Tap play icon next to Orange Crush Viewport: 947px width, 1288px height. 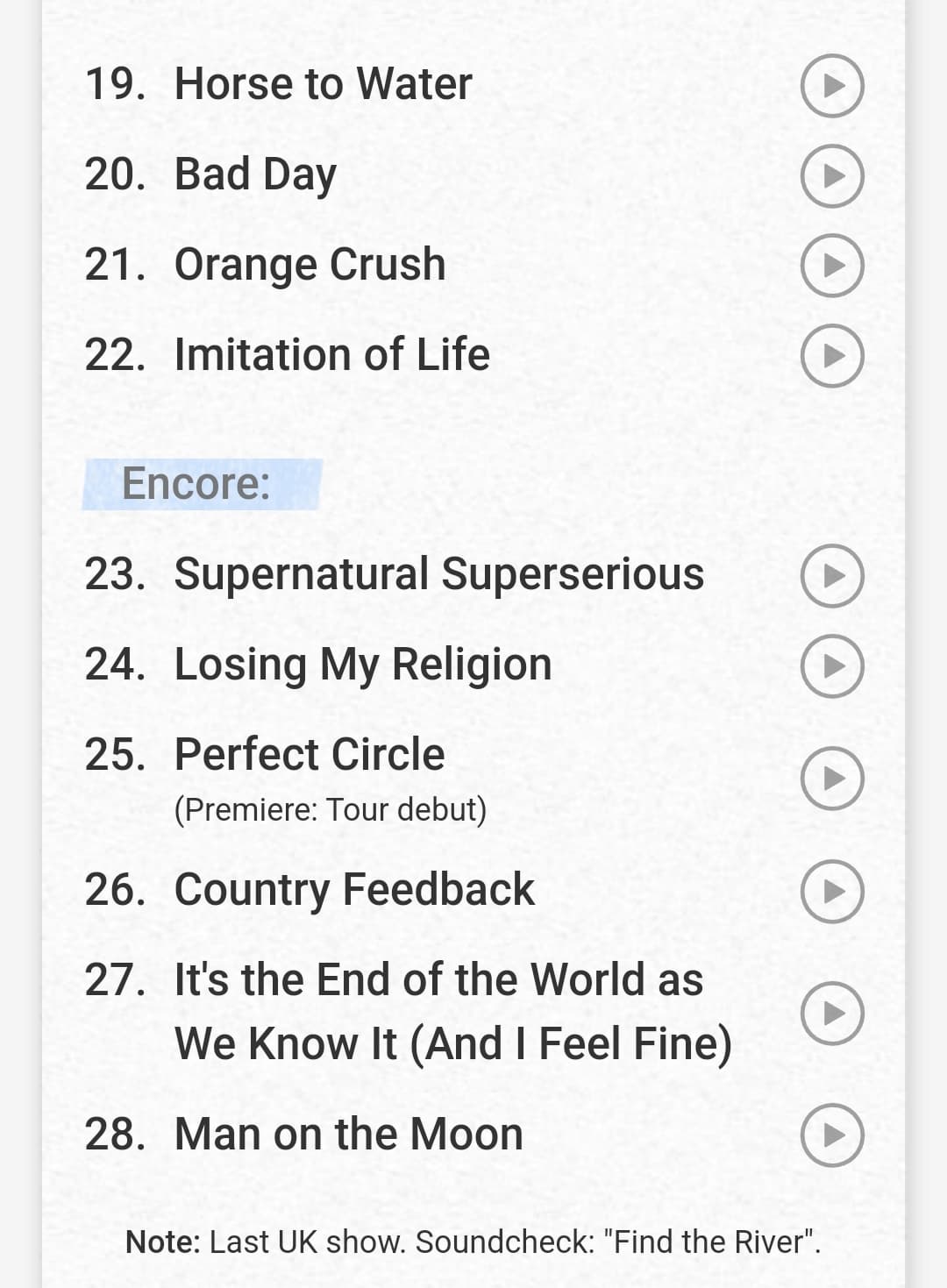pos(832,266)
